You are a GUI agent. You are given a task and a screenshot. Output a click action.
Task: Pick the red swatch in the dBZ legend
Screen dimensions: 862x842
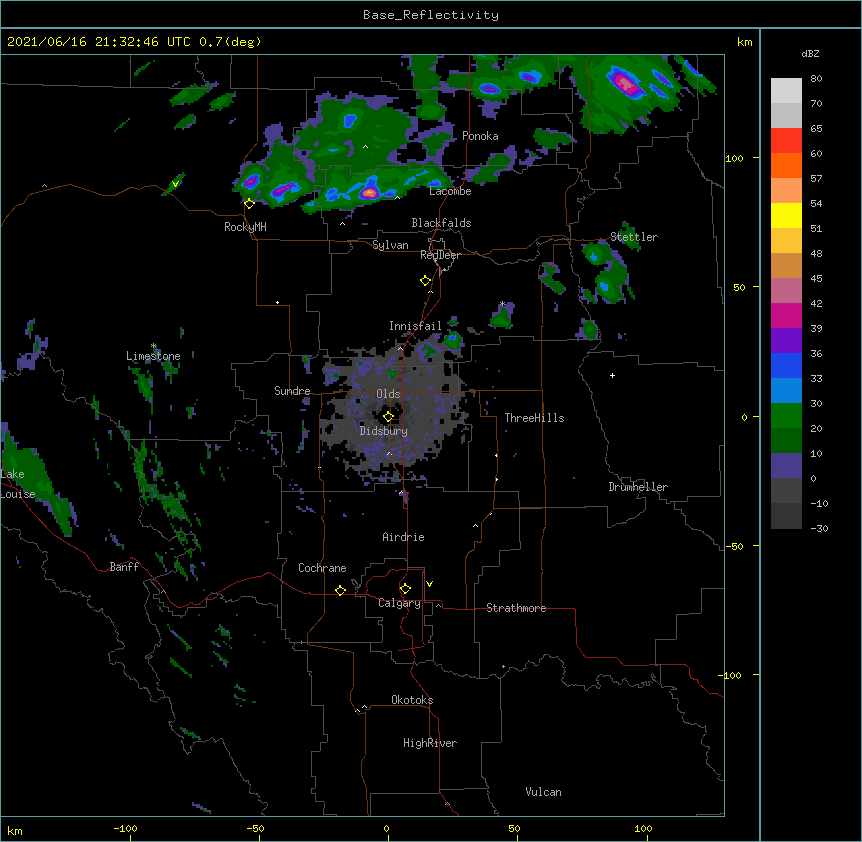(786, 140)
